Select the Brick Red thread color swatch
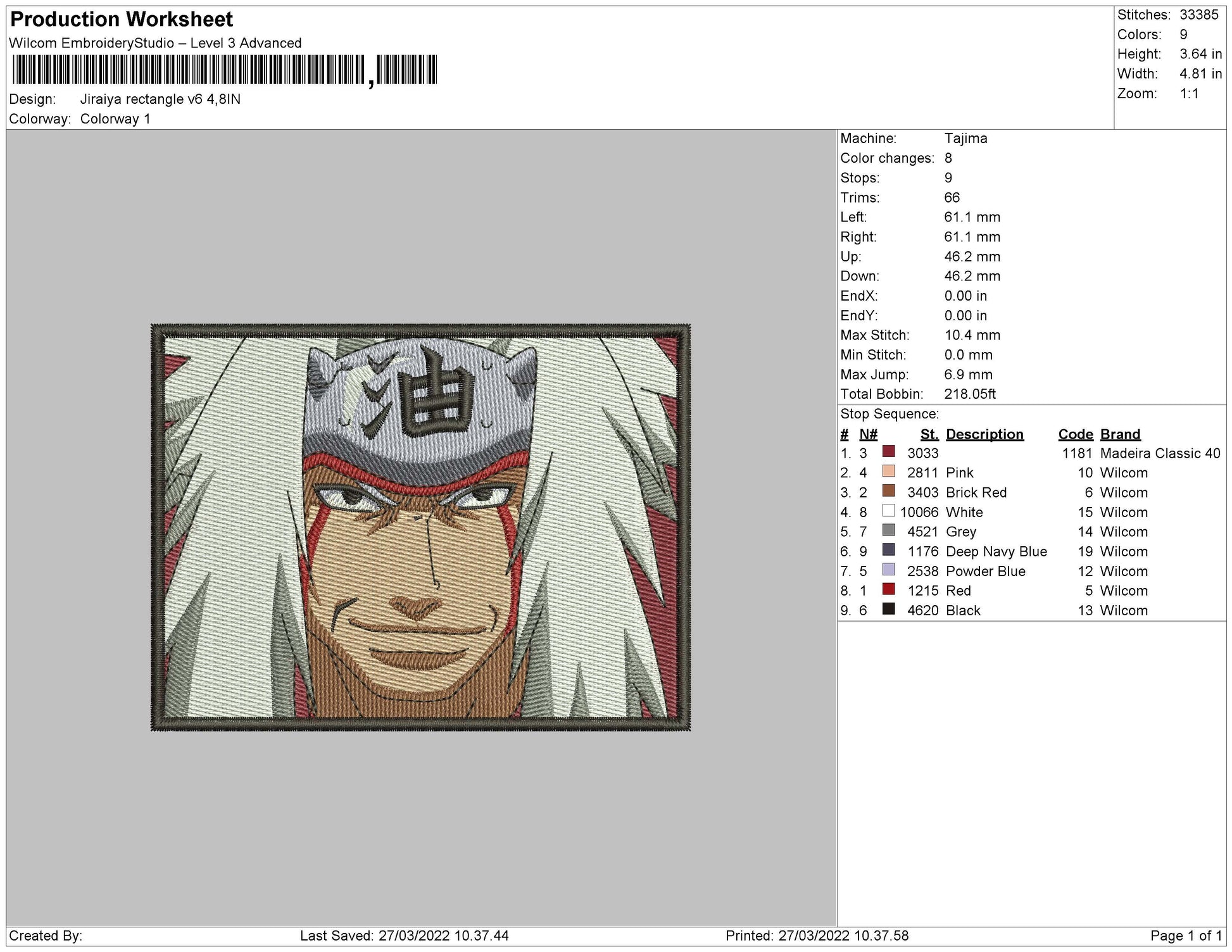This screenshot has height=952, width=1232. pyautogui.click(x=888, y=491)
